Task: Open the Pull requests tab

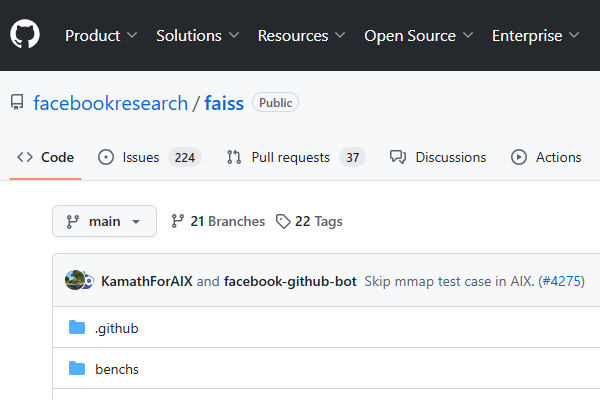Action: tap(296, 157)
